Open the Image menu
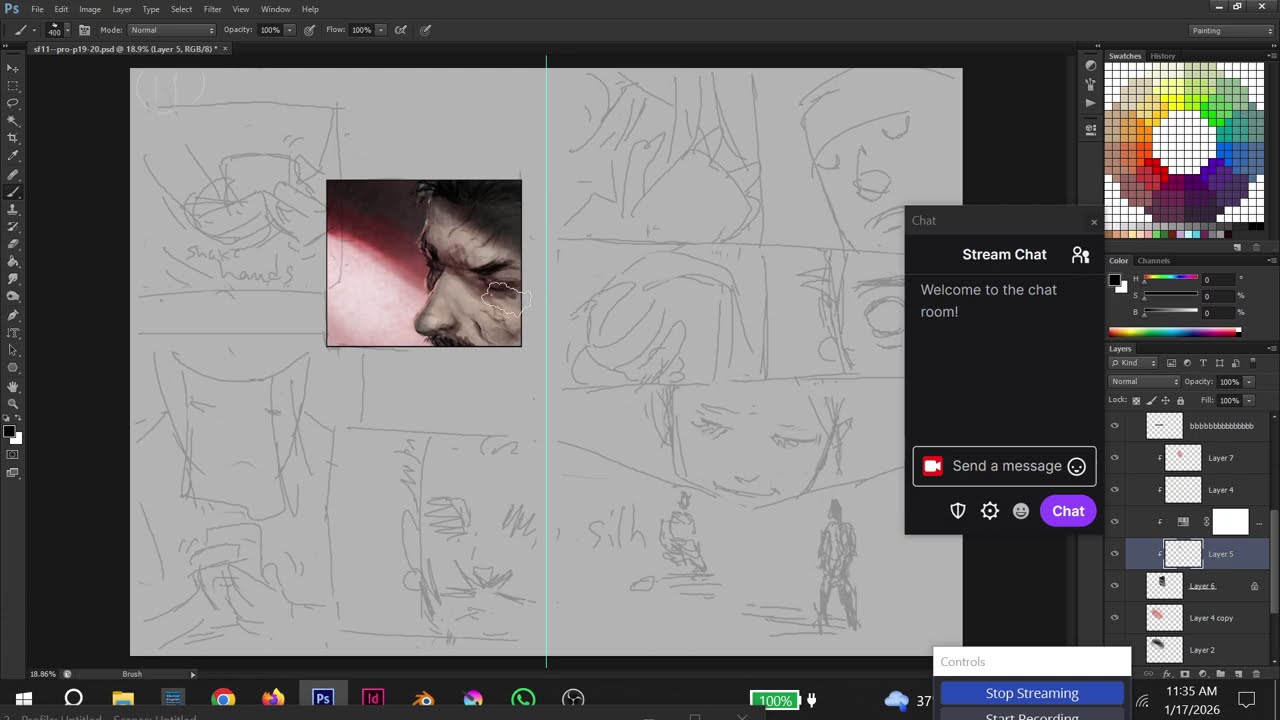This screenshot has width=1280, height=720. coord(90,9)
